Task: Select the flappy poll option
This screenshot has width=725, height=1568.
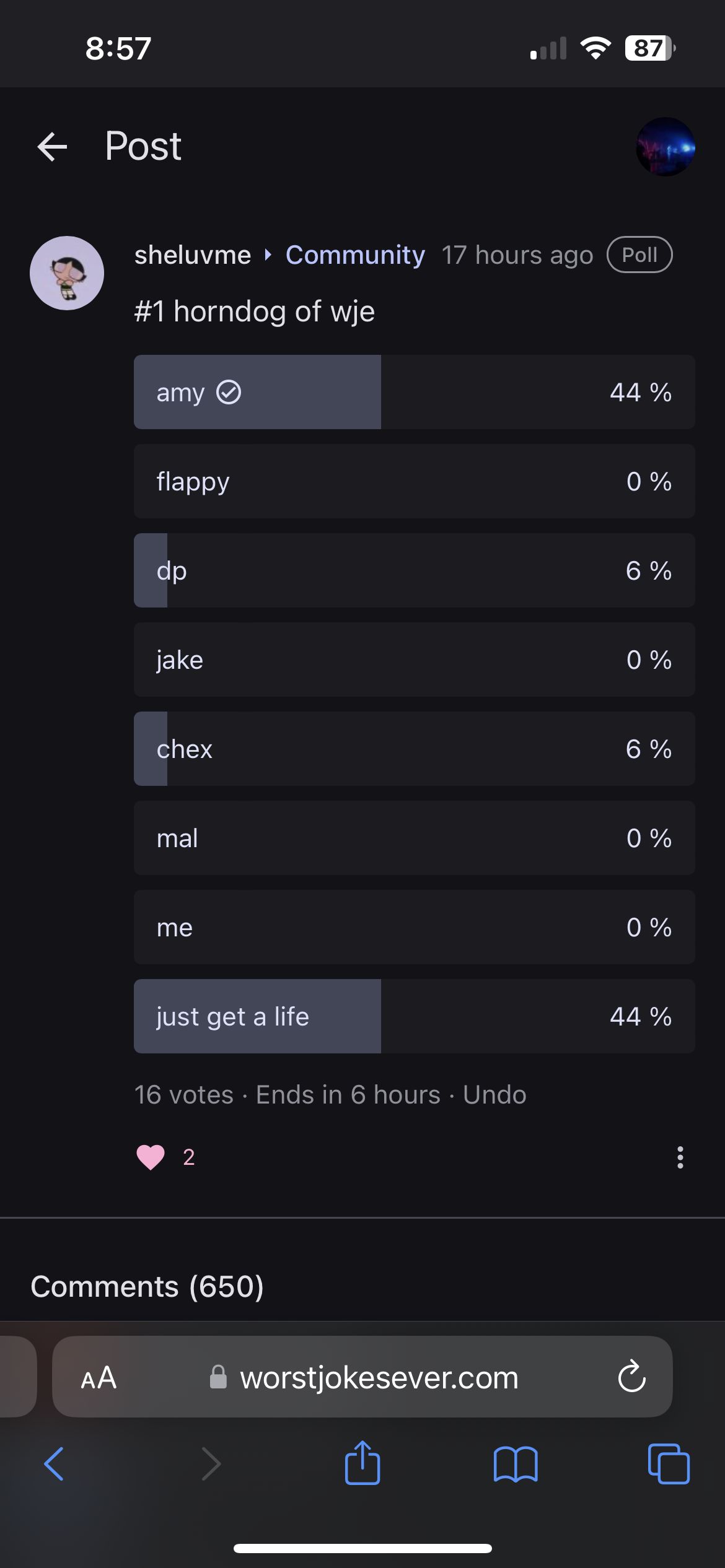Action: pos(414,481)
